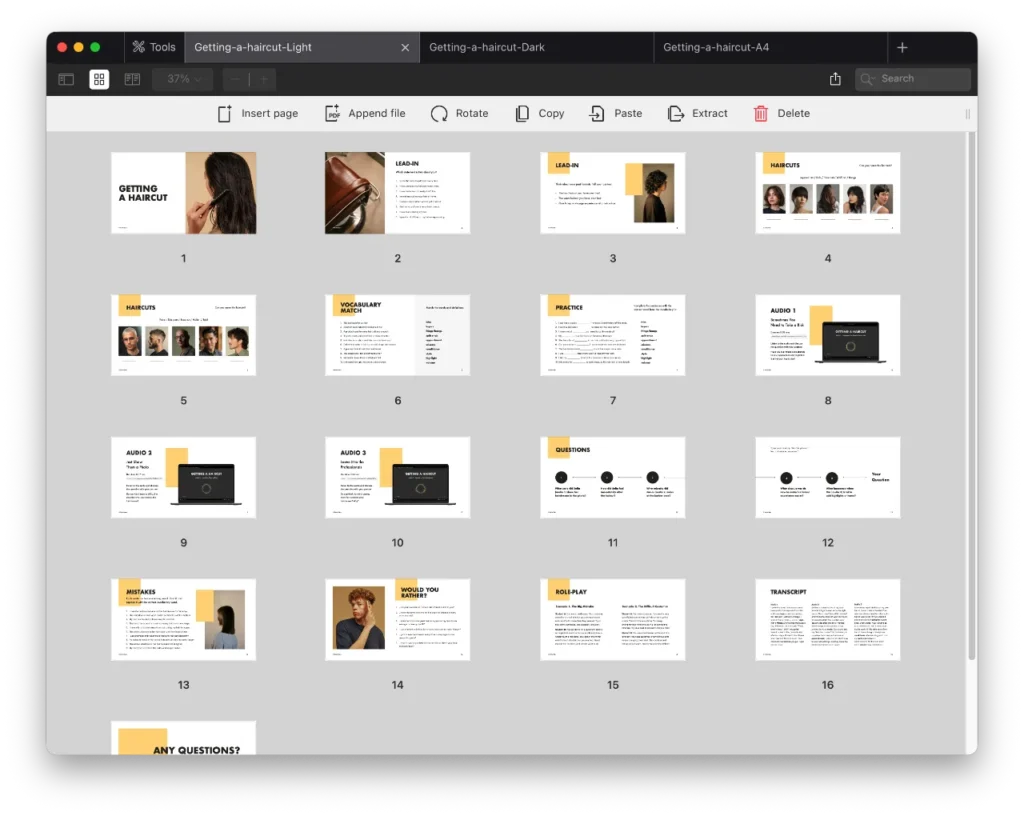Select page 14 Would You Rather thumbnail
The height and width of the screenshot is (816, 1024).
click(397, 619)
